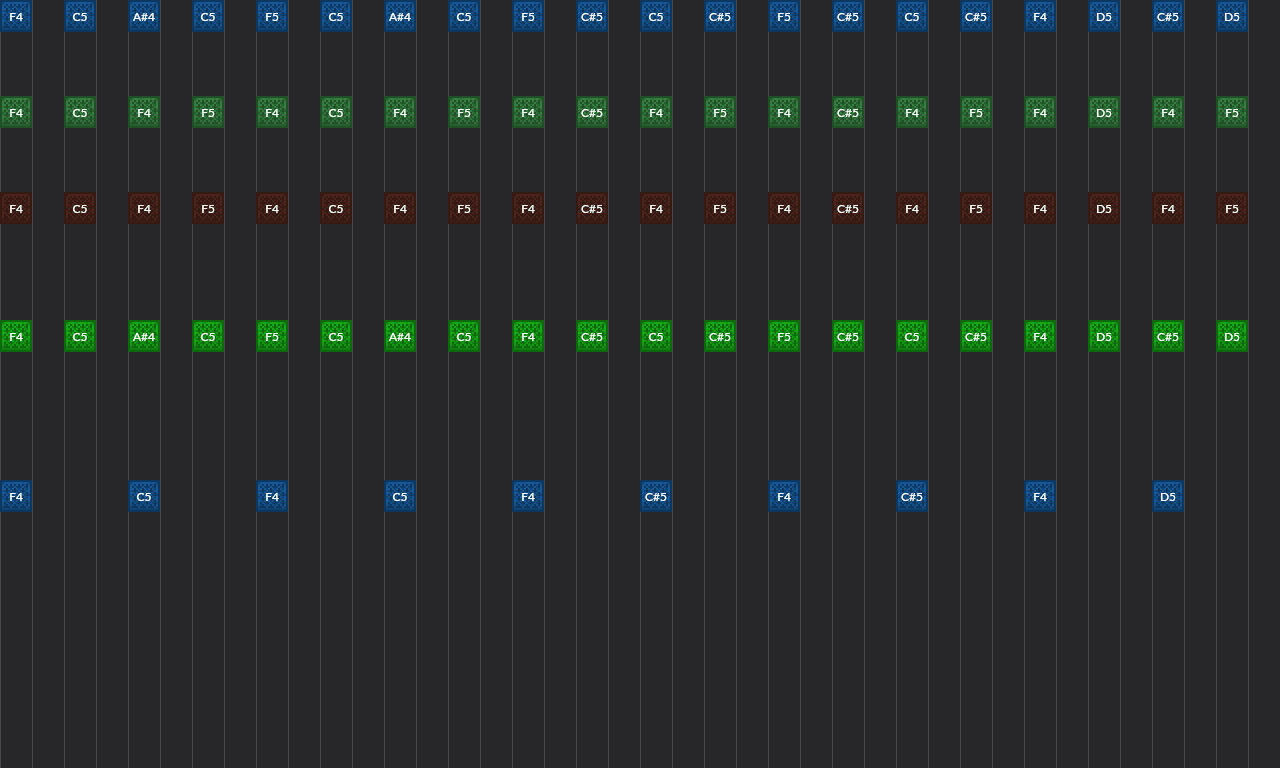Click the C#5 note in the bottom blue row

656,496
